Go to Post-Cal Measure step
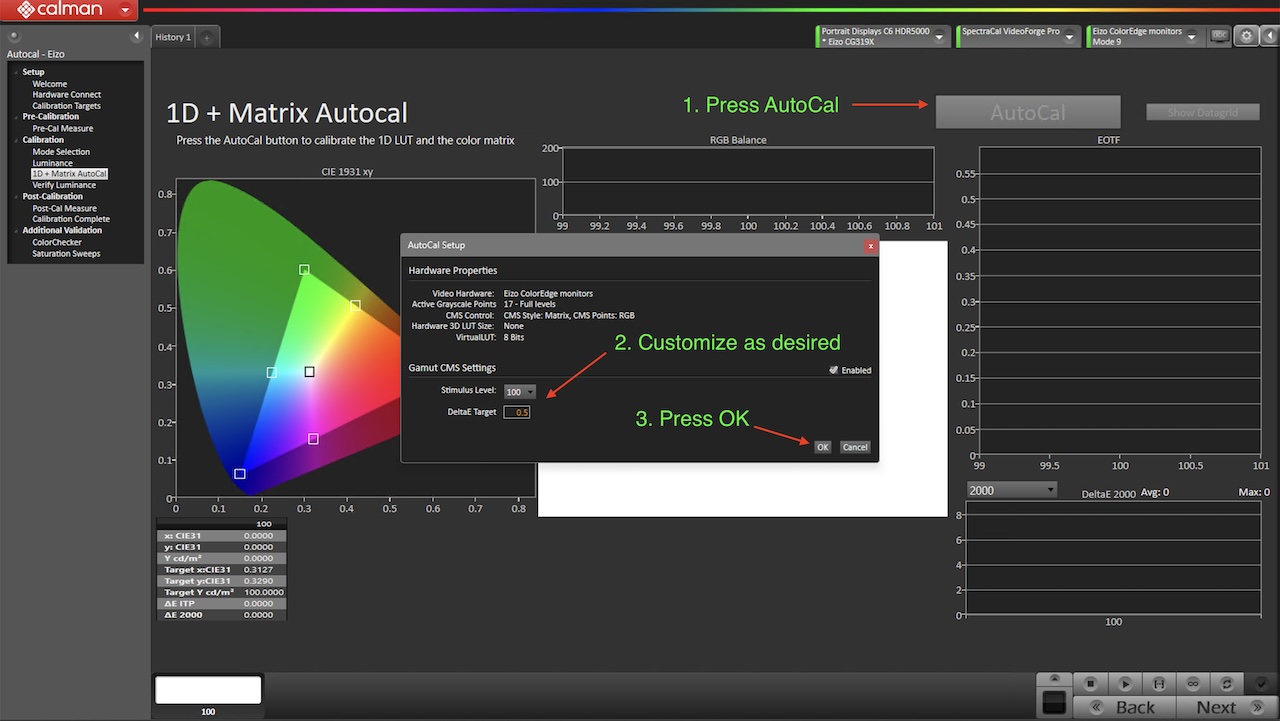This screenshot has height=721, width=1280. 64,208
